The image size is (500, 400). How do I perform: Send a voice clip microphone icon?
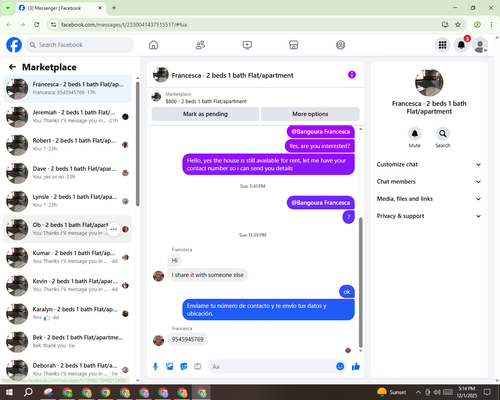[155, 367]
